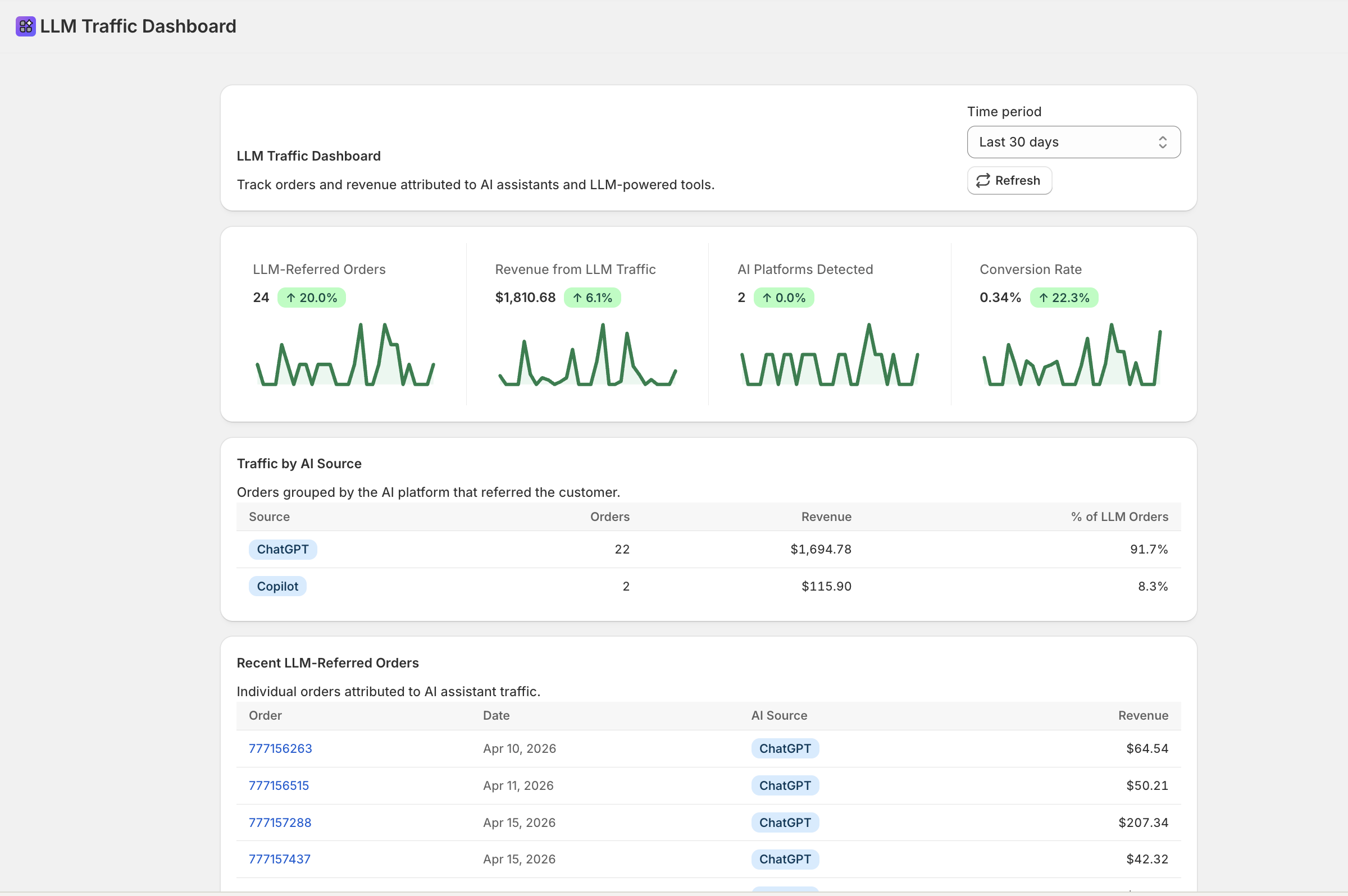
Task: Click the LLM Traffic Dashboard page title
Action: point(138,26)
